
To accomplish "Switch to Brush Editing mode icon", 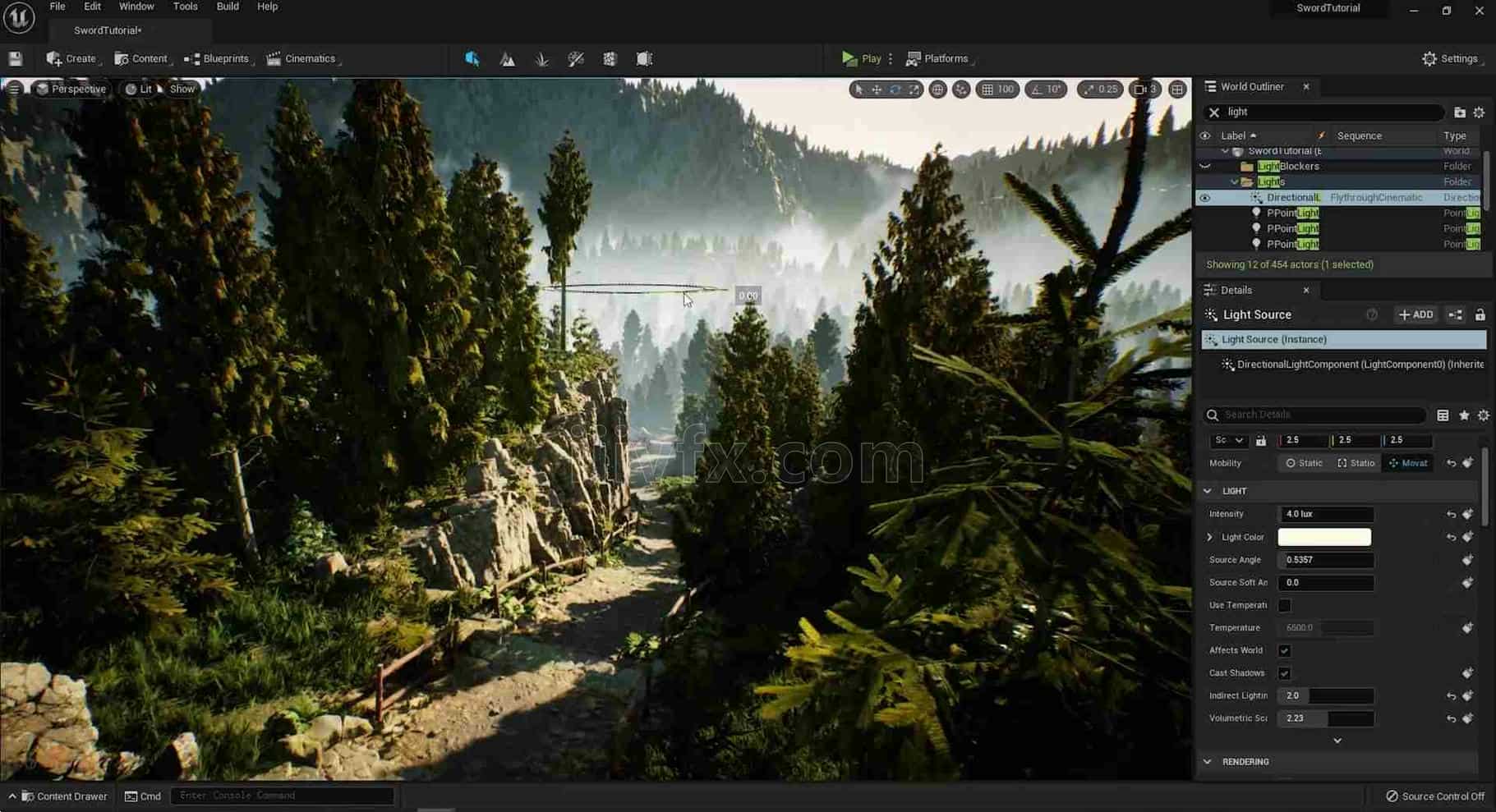I will coord(644,58).
